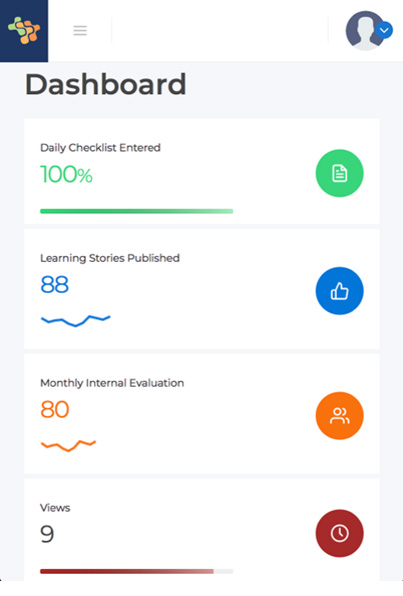Open Learning Stories Published label

click(x=110, y=258)
